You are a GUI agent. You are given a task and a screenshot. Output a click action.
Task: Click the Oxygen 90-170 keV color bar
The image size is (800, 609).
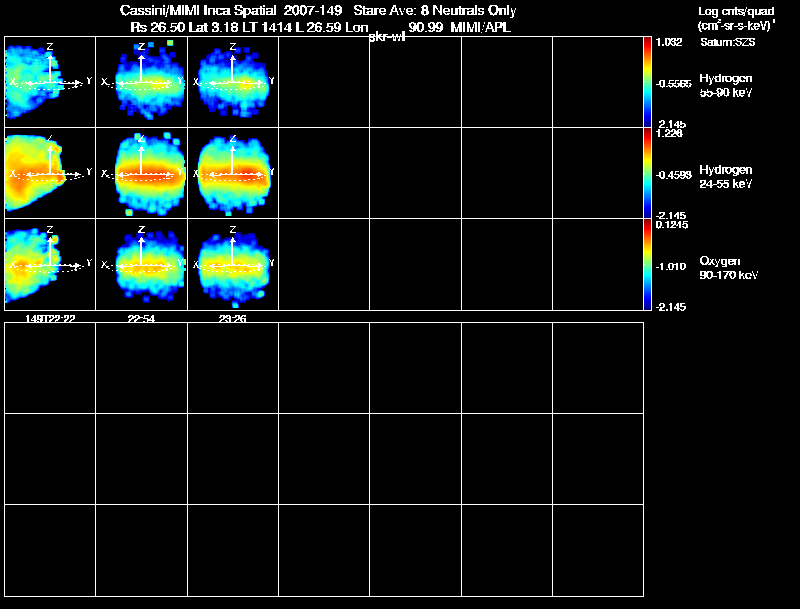pos(647,264)
